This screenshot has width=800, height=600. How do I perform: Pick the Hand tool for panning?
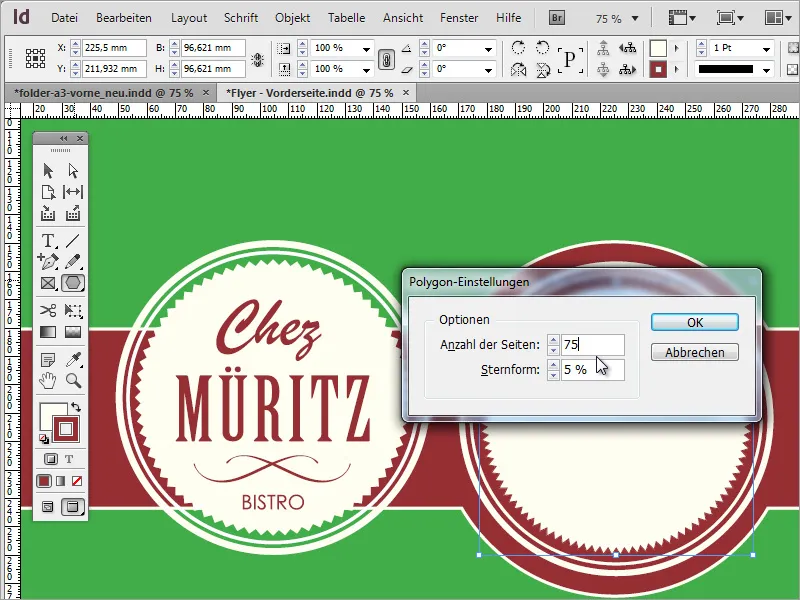coord(47,380)
